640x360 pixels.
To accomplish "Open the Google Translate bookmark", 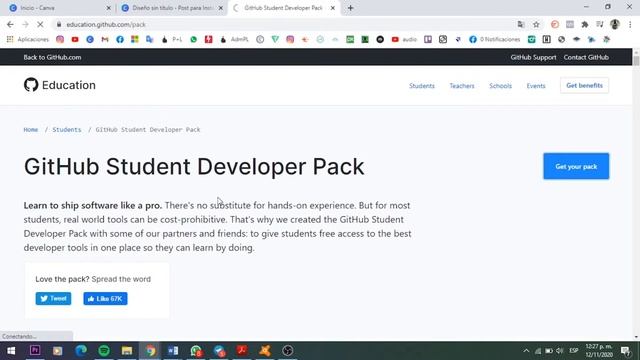I will coord(149,40).
